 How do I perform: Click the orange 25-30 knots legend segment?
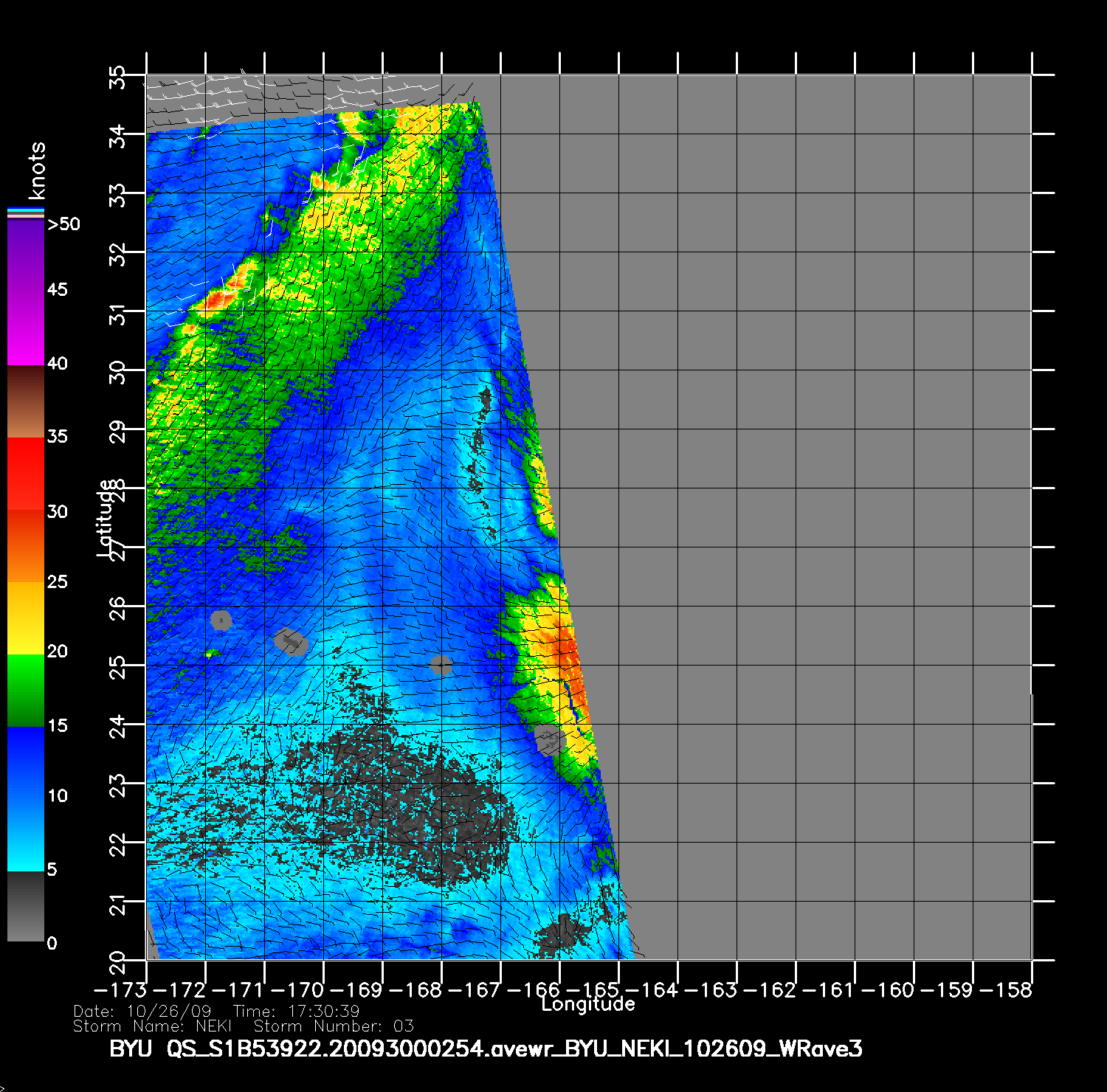click(25, 546)
